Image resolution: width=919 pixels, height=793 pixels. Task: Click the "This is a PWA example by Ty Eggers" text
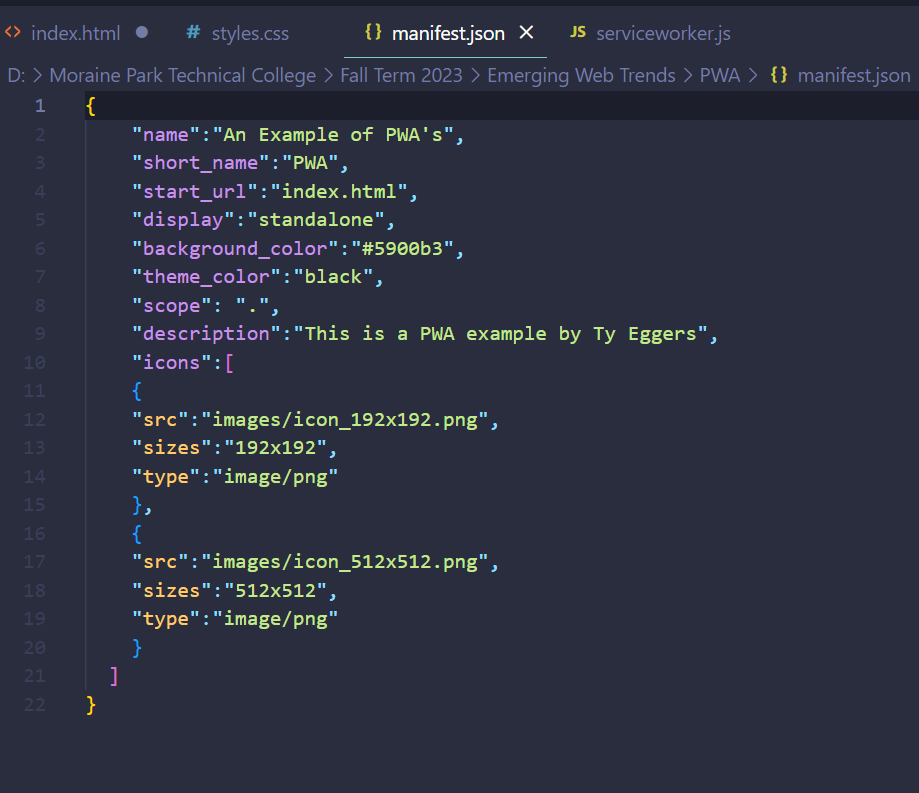tap(501, 334)
